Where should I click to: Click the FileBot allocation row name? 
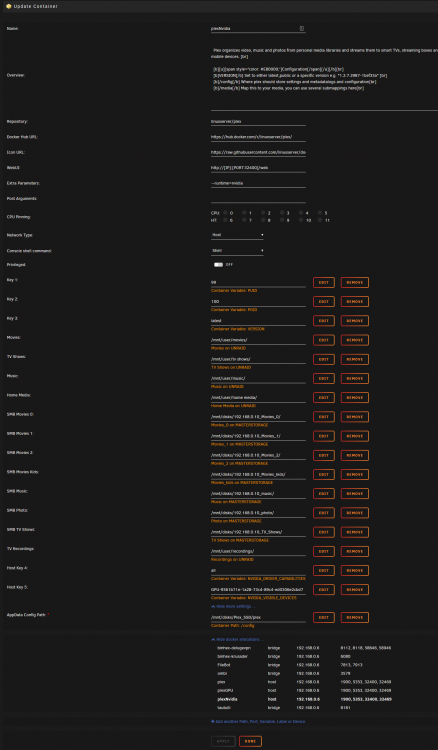coord(223,665)
